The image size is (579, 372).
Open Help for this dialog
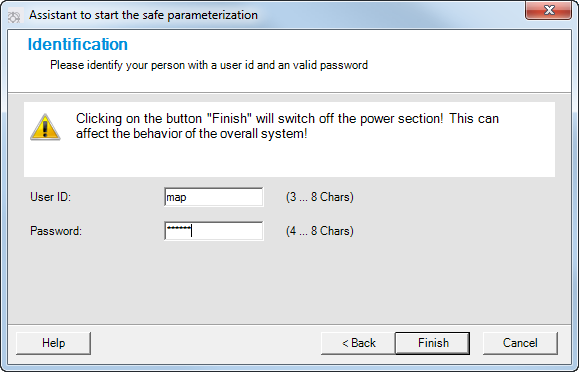point(54,343)
